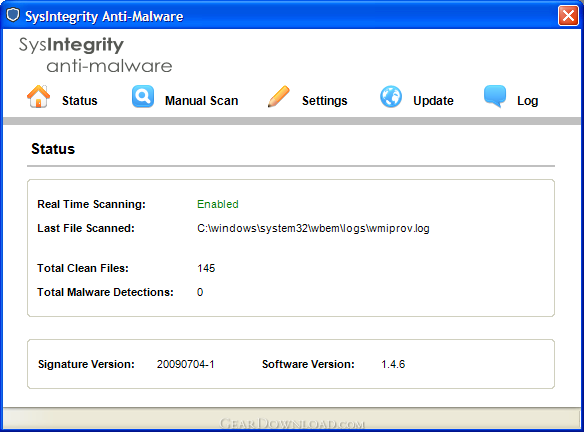
Task: Click the Status section heading
Action: click(x=53, y=149)
